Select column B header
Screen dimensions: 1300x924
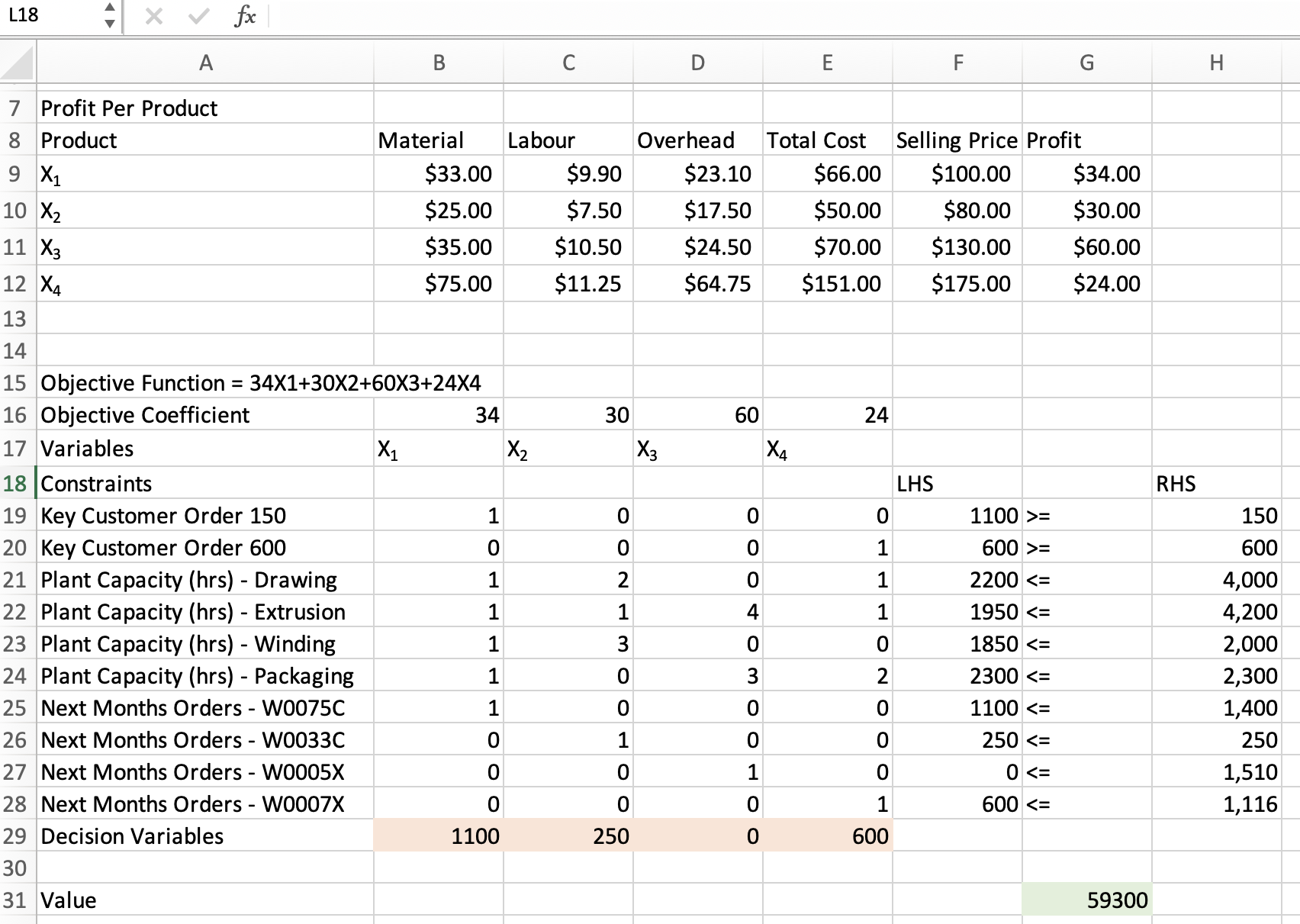438,63
